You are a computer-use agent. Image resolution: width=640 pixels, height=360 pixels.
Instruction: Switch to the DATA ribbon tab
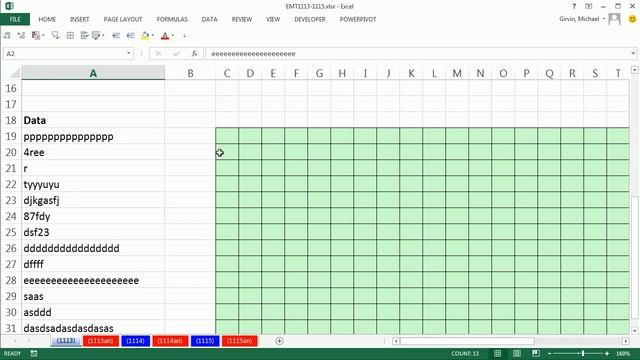tap(209, 19)
